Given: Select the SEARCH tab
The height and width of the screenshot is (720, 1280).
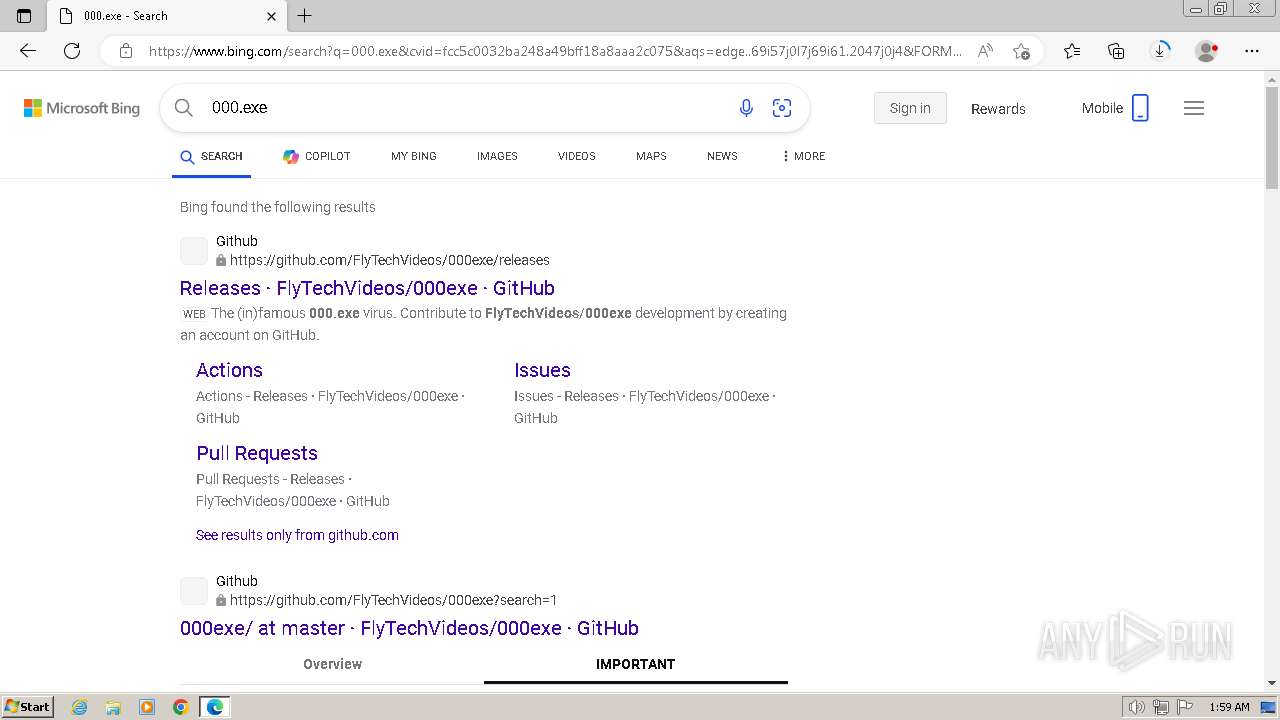Looking at the screenshot, I should pyautogui.click(x=211, y=156).
